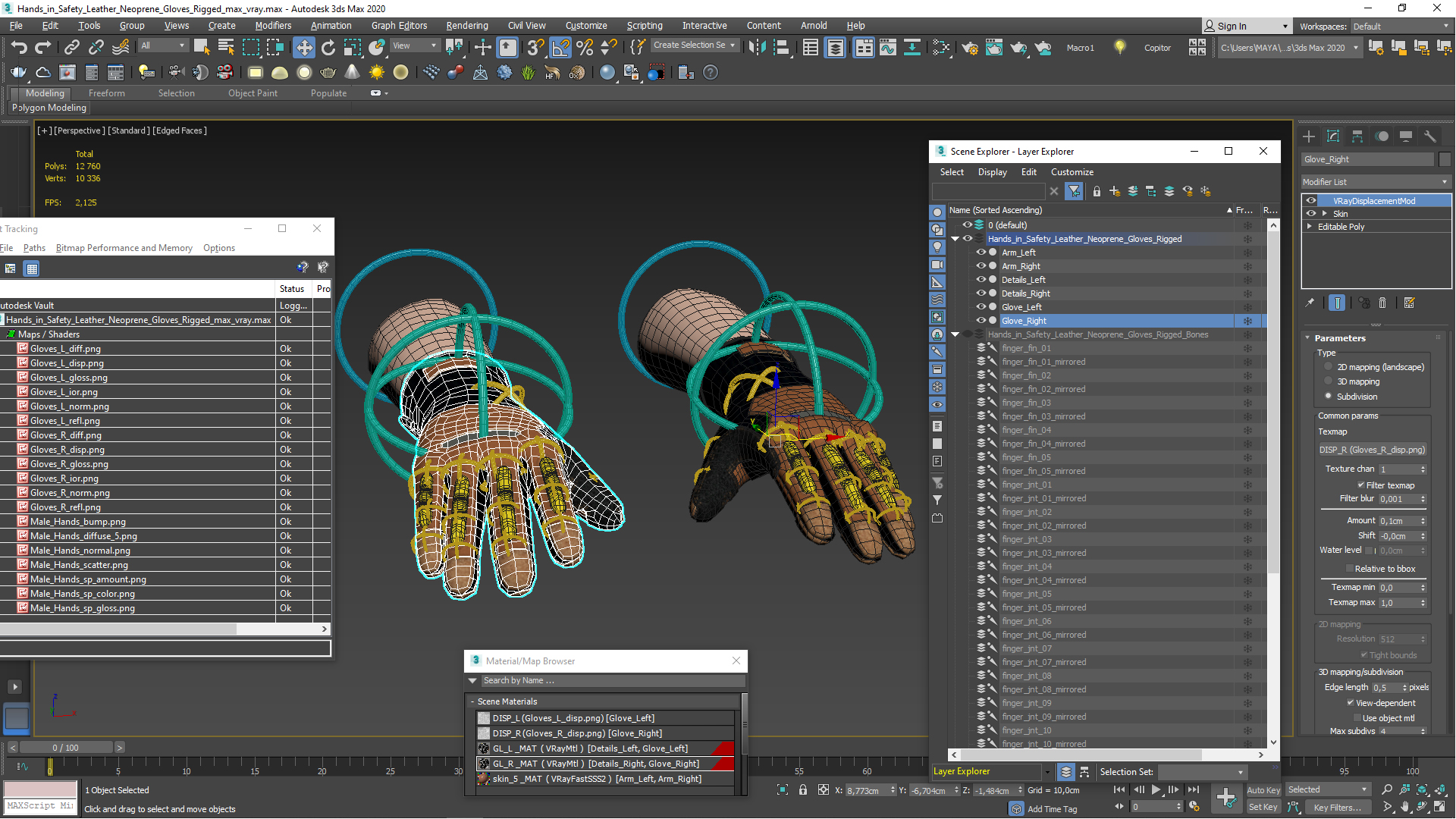Select Subdivision radio button

[1328, 396]
